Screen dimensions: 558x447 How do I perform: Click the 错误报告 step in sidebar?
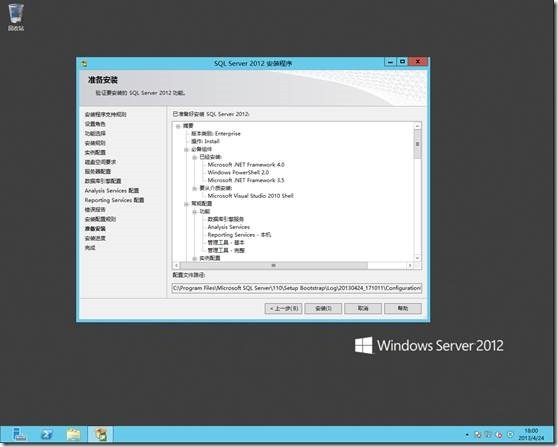point(95,210)
